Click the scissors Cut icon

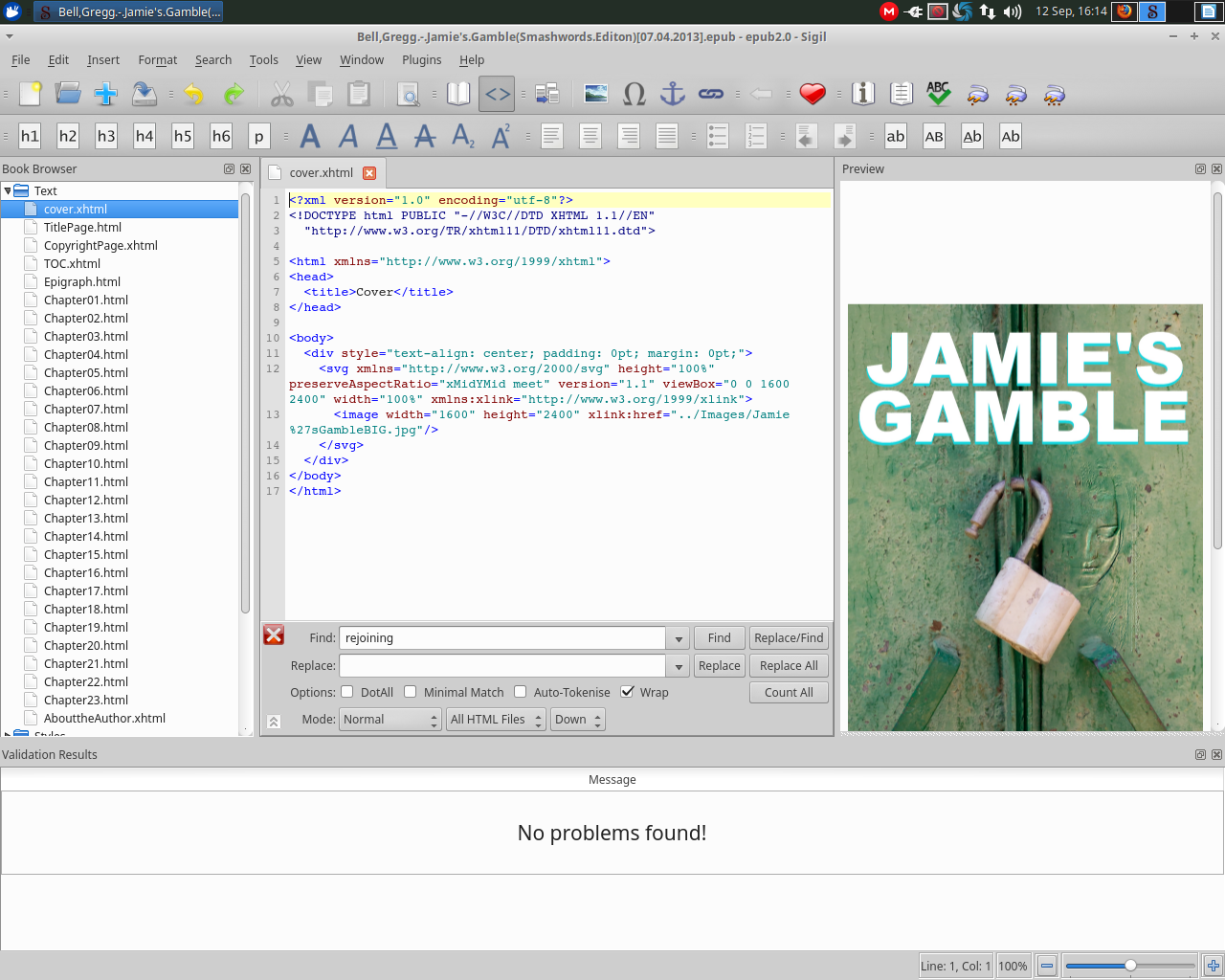point(281,94)
